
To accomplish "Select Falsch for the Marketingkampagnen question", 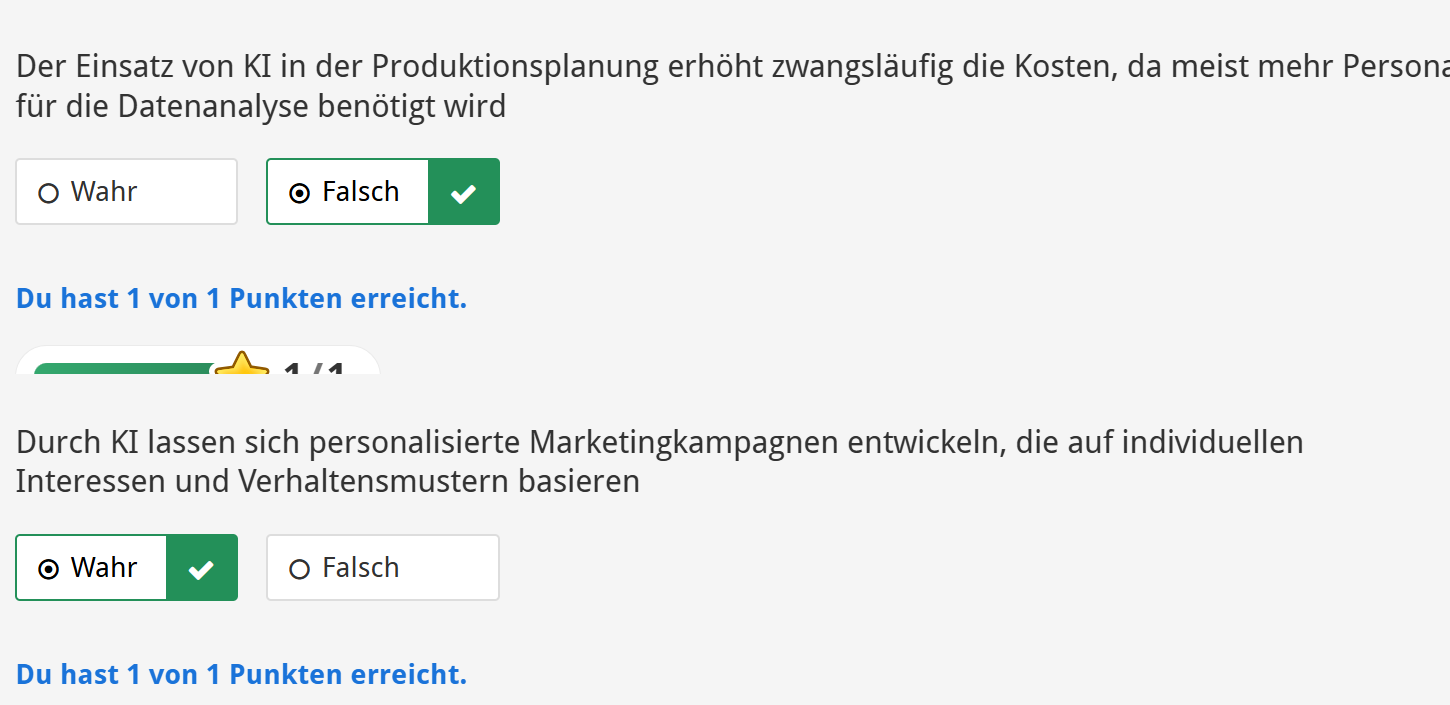I will coord(382,568).
